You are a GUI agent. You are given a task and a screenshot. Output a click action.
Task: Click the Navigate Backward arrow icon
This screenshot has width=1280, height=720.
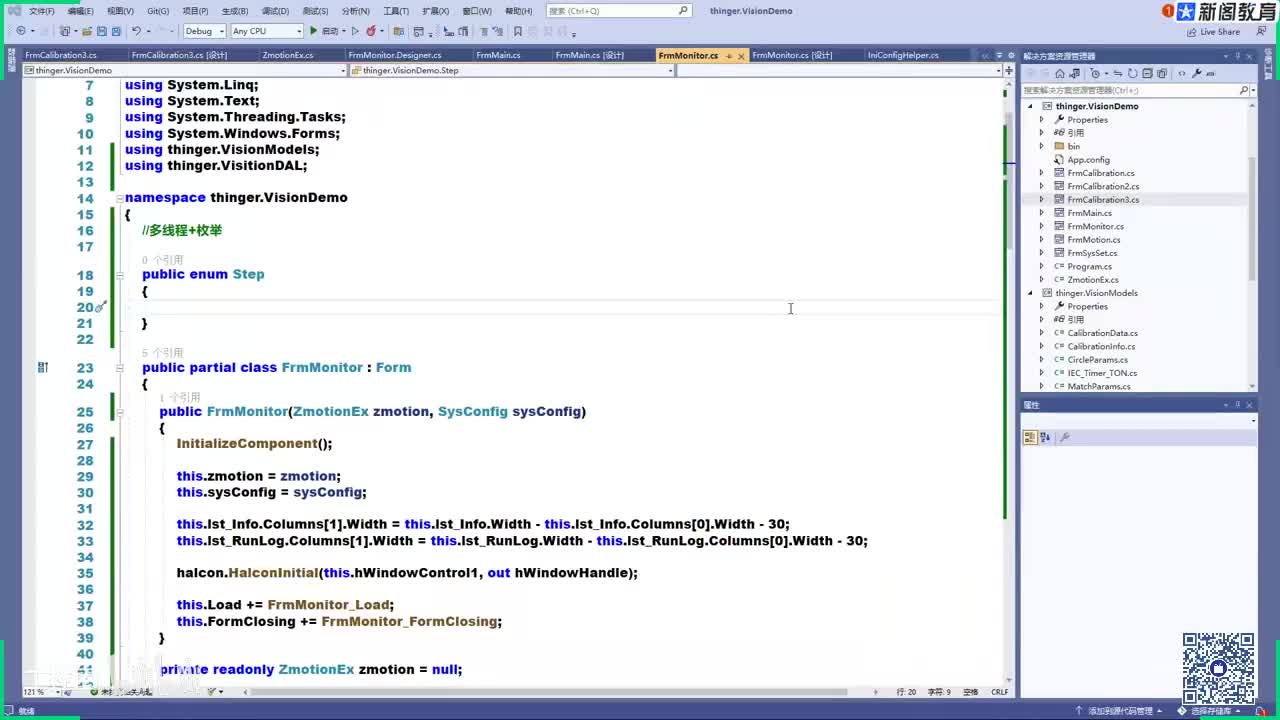pyautogui.click(x=21, y=31)
